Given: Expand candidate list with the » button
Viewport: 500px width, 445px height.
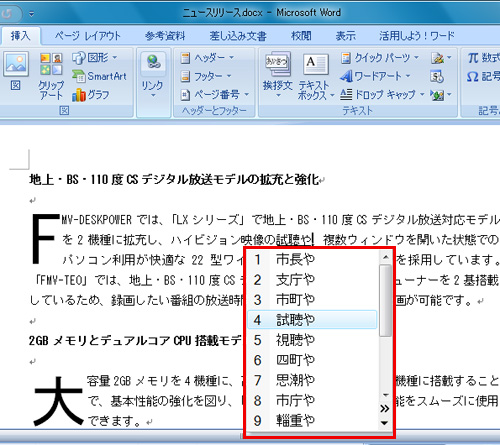Looking at the screenshot, I should (x=385, y=408).
